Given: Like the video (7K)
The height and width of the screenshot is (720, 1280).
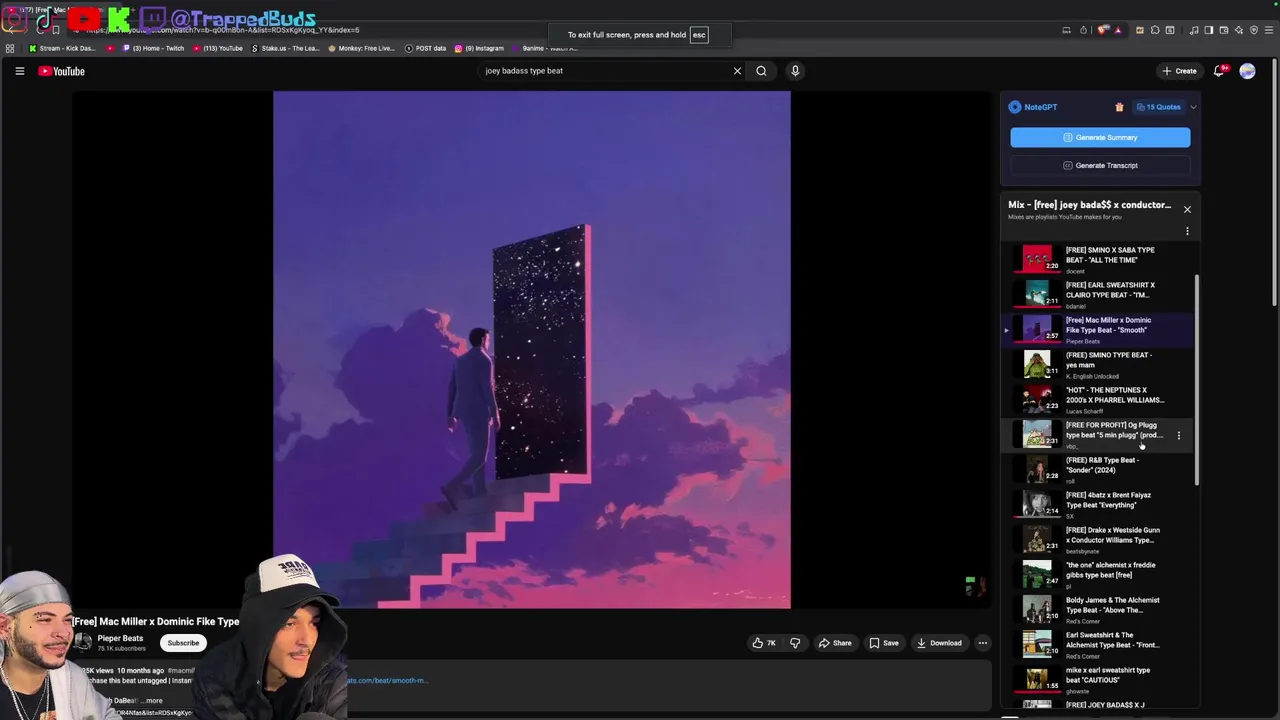Looking at the screenshot, I should [764, 643].
